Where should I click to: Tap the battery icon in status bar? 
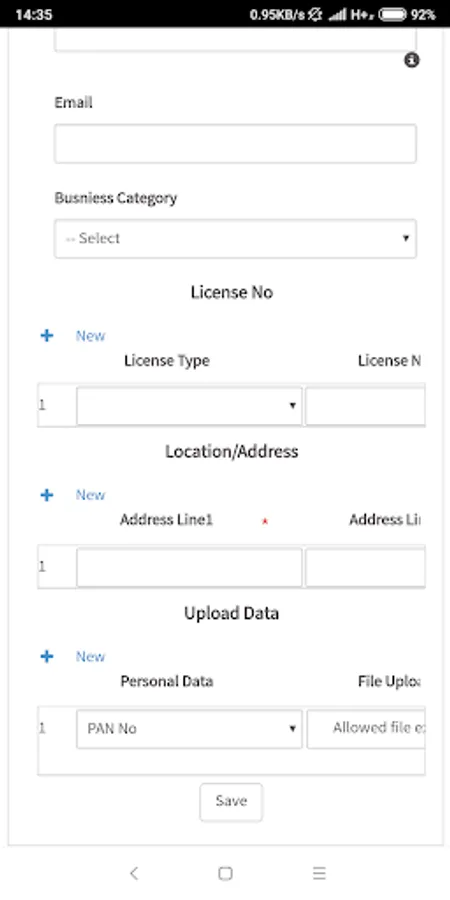click(393, 15)
